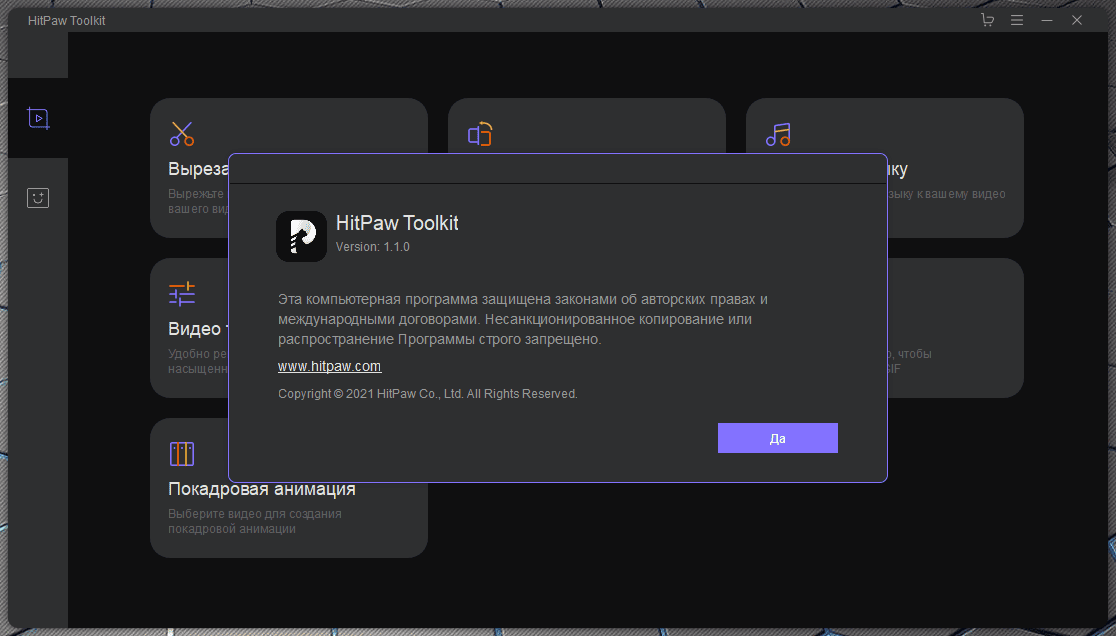Open the shopping cart icon in title bar

pos(988,20)
